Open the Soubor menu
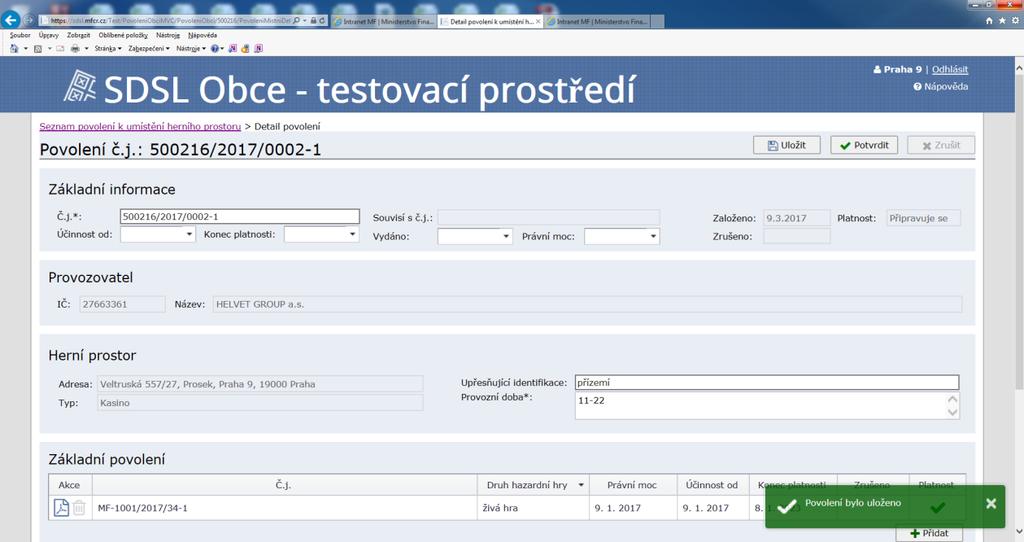This screenshot has width=1024, height=542. pos(20,35)
